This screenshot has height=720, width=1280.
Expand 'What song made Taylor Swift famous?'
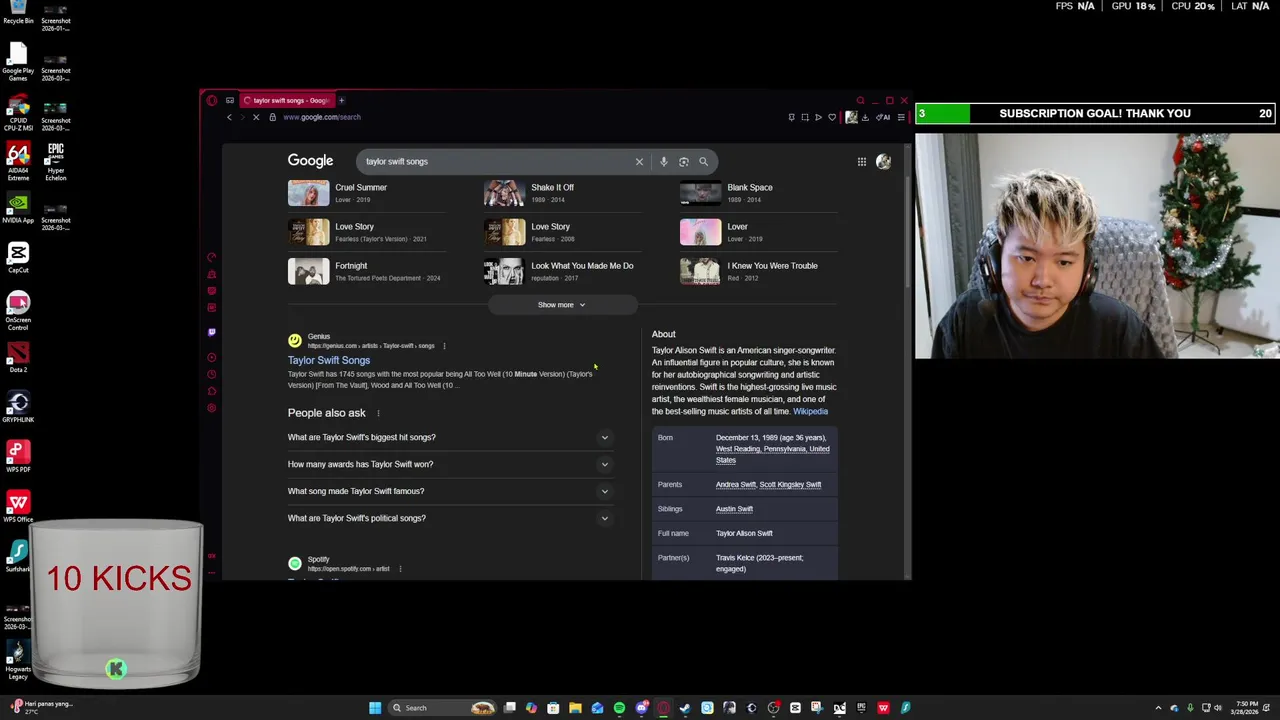[449, 491]
